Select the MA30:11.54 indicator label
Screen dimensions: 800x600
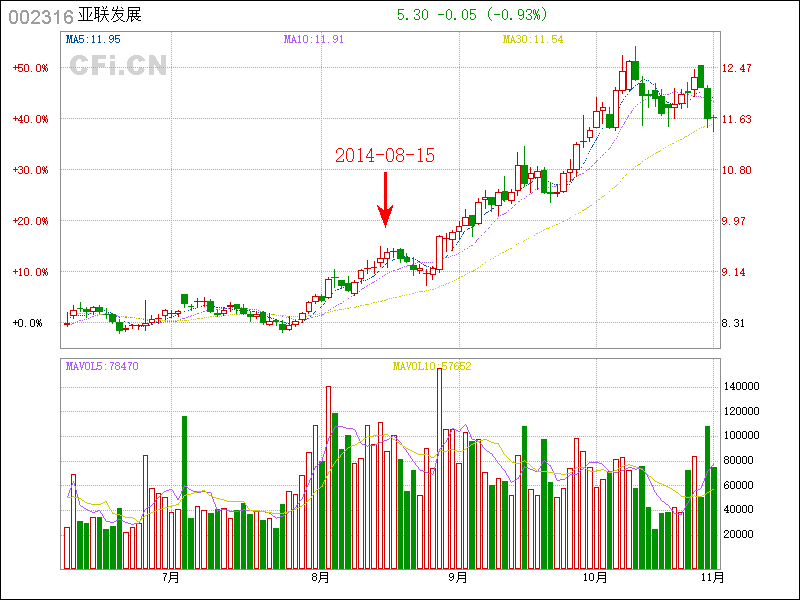[533, 40]
